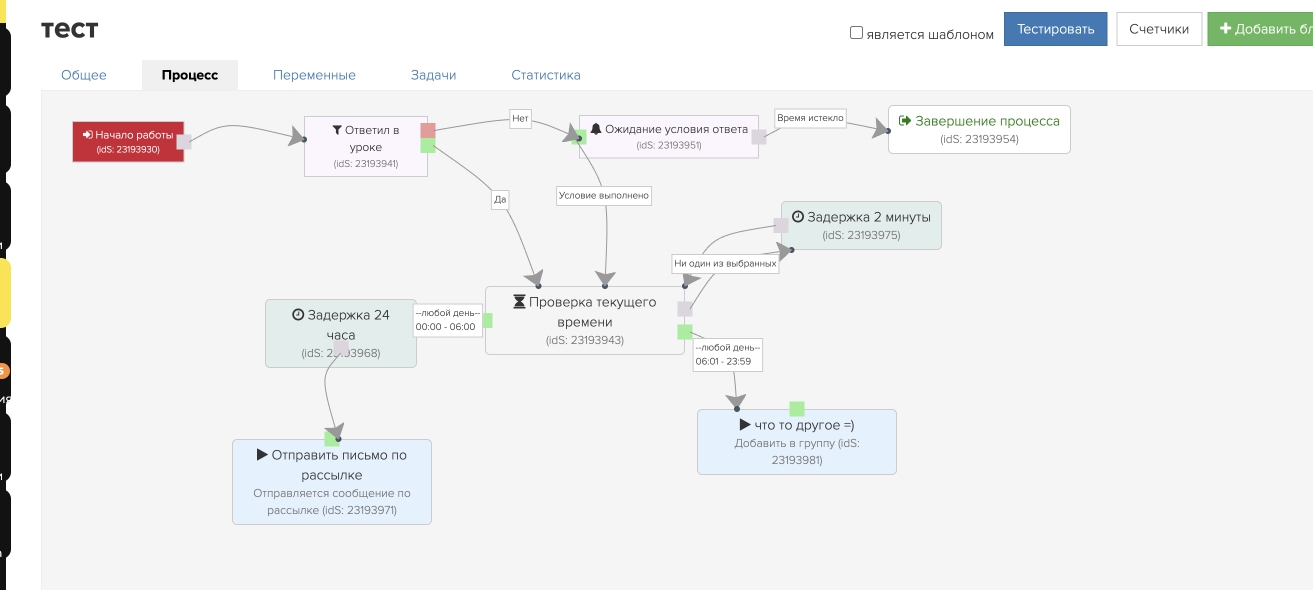Select the 'Время истекло' connection label
1313x590 pixels.
coord(810,118)
